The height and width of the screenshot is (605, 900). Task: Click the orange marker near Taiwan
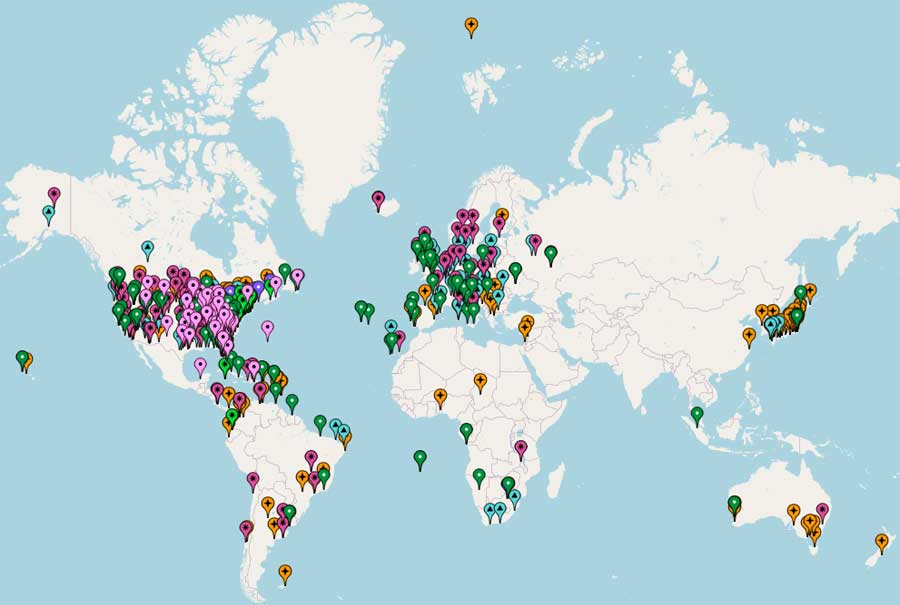749,336
